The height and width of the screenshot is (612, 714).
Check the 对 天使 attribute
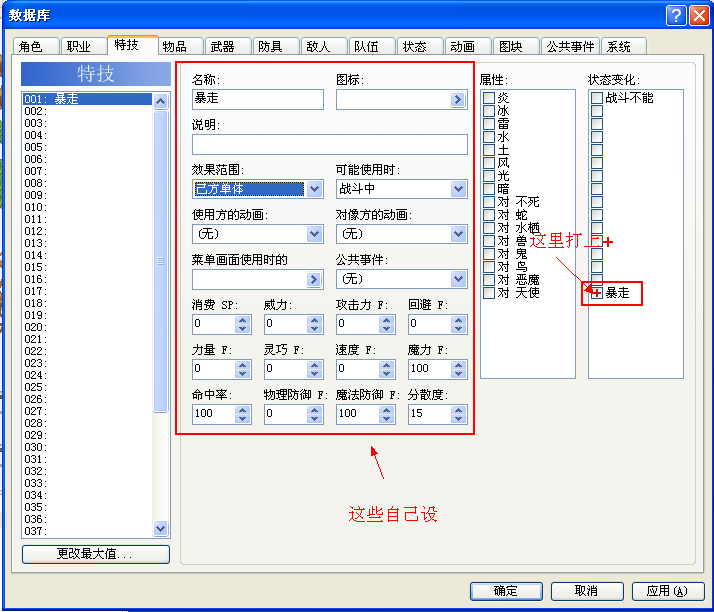click(x=489, y=293)
